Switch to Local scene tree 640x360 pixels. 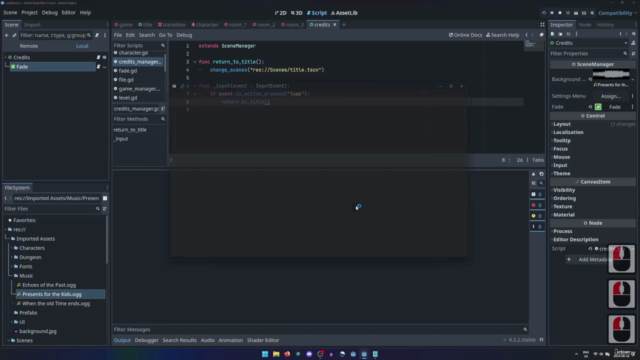coord(82,46)
